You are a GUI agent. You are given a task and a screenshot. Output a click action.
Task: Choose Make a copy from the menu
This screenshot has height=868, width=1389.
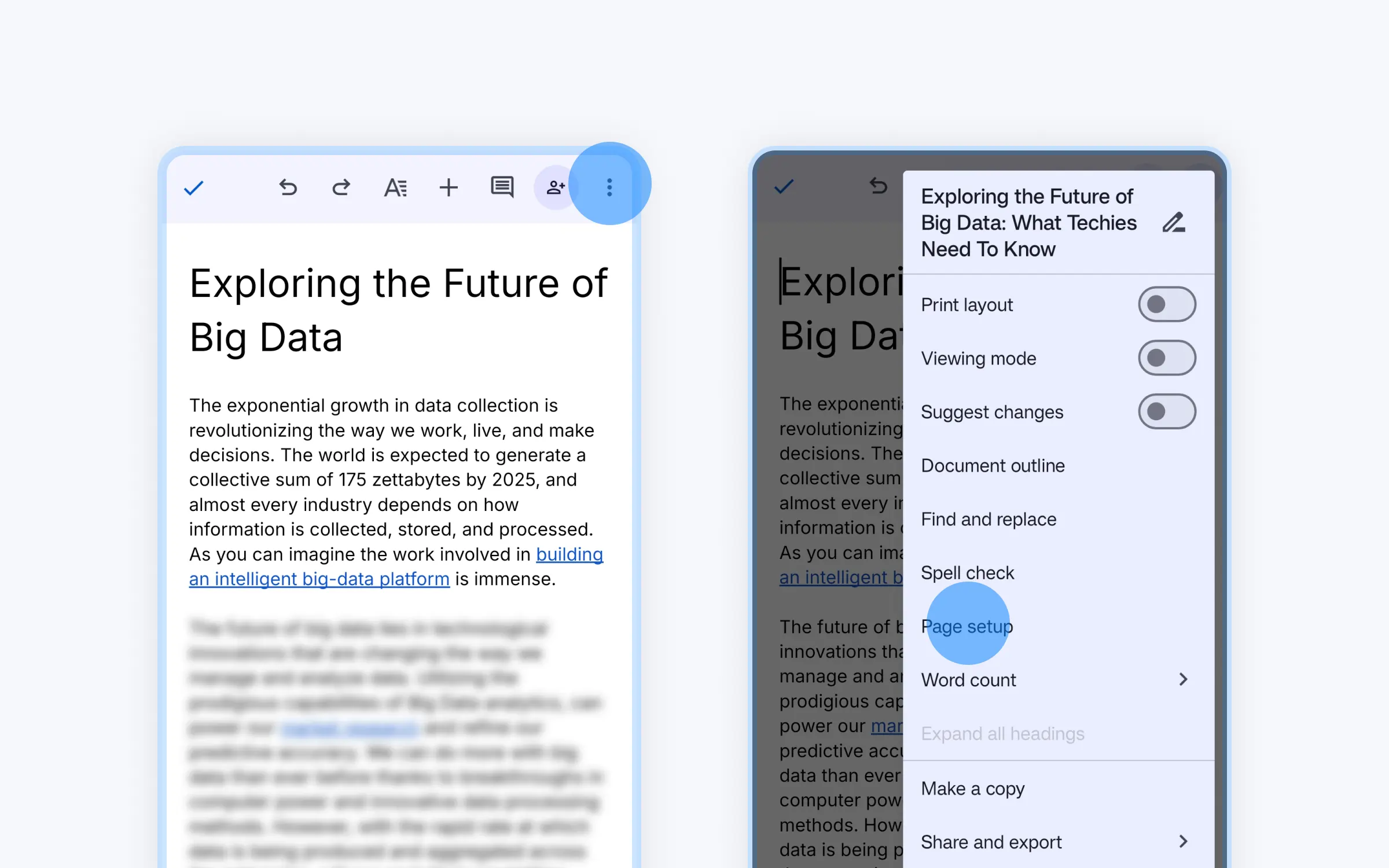tap(1059, 789)
